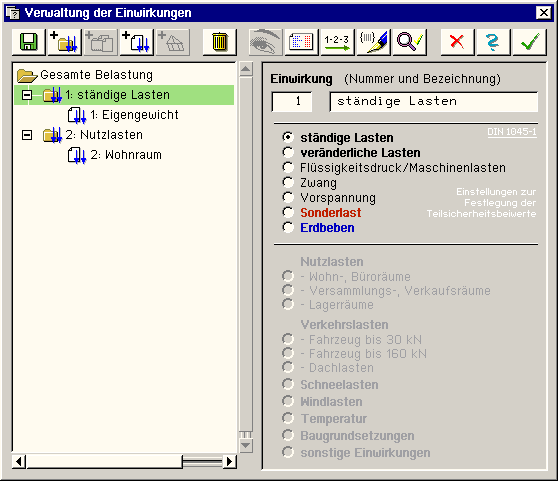Click the 1-2-3 renumbering icon

click(337, 42)
